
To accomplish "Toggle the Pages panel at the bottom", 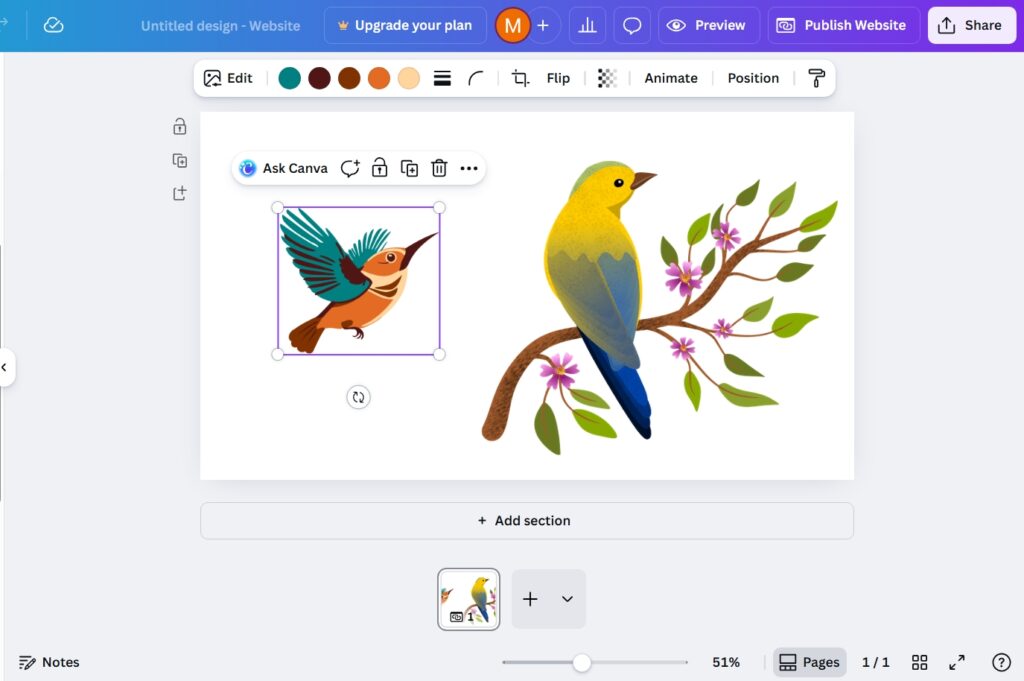I will 809,661.
